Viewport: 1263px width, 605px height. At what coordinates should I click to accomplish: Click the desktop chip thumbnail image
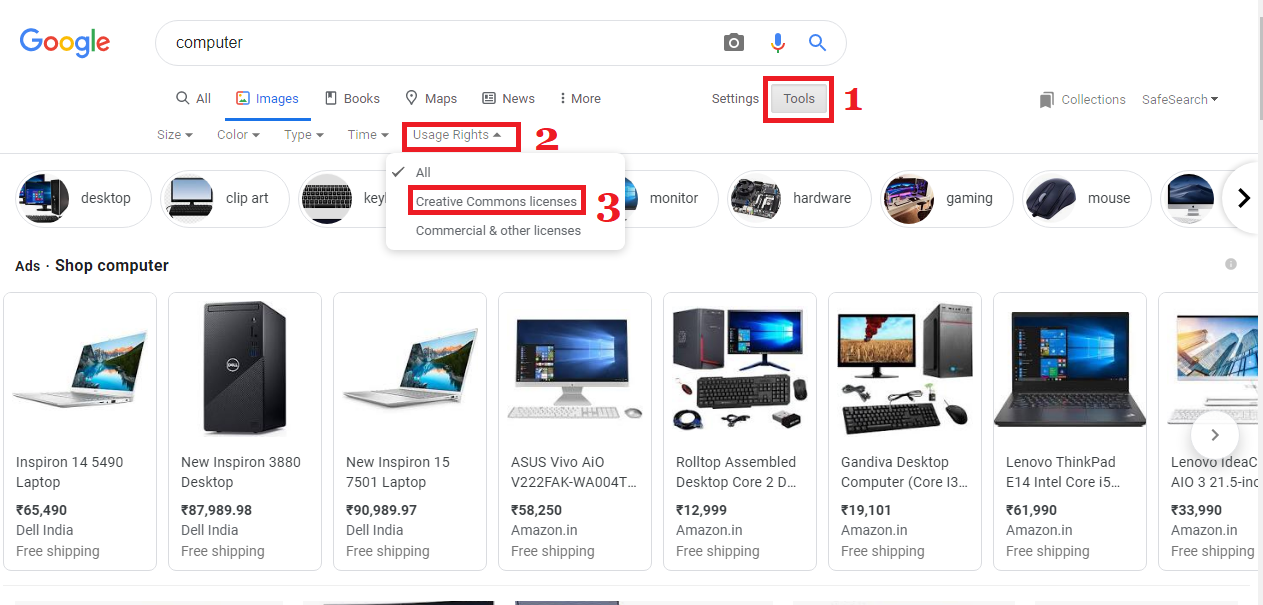pyautogui.click(x=43, y=198)
